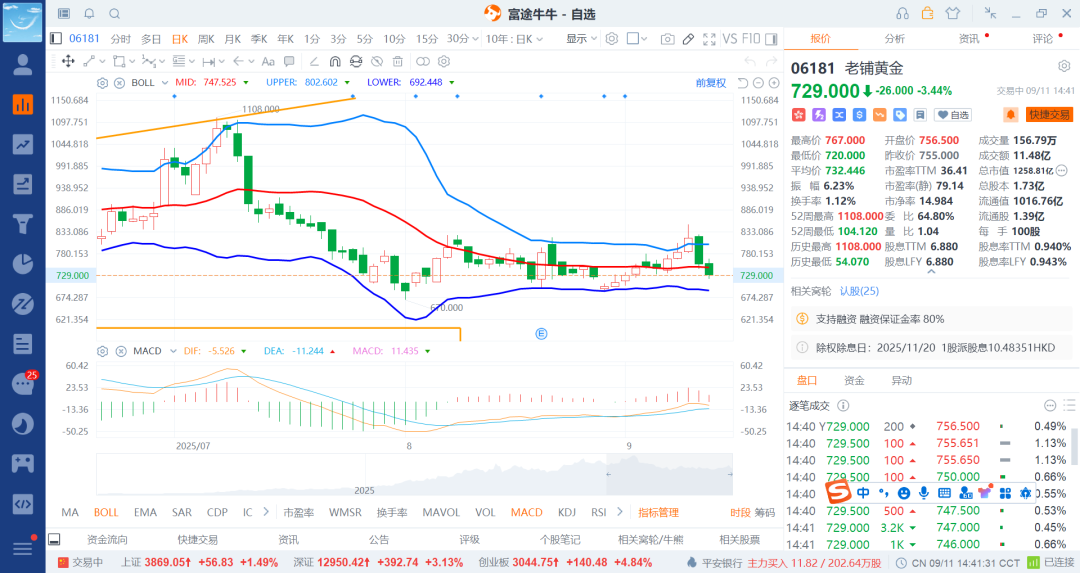Viewport: 1080px width, 573px height.
Task: Toggle the 自选 watchlist heart button
Action: [953, 115]
